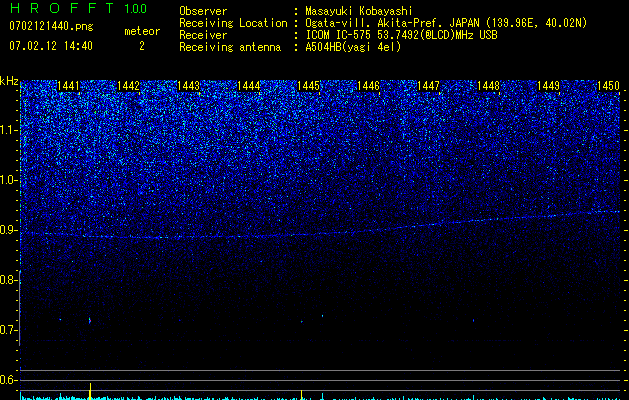Viewport: 629px width, 400px height.
Task: Click the 0.8 kHz axis label
Action: (9, 280)
